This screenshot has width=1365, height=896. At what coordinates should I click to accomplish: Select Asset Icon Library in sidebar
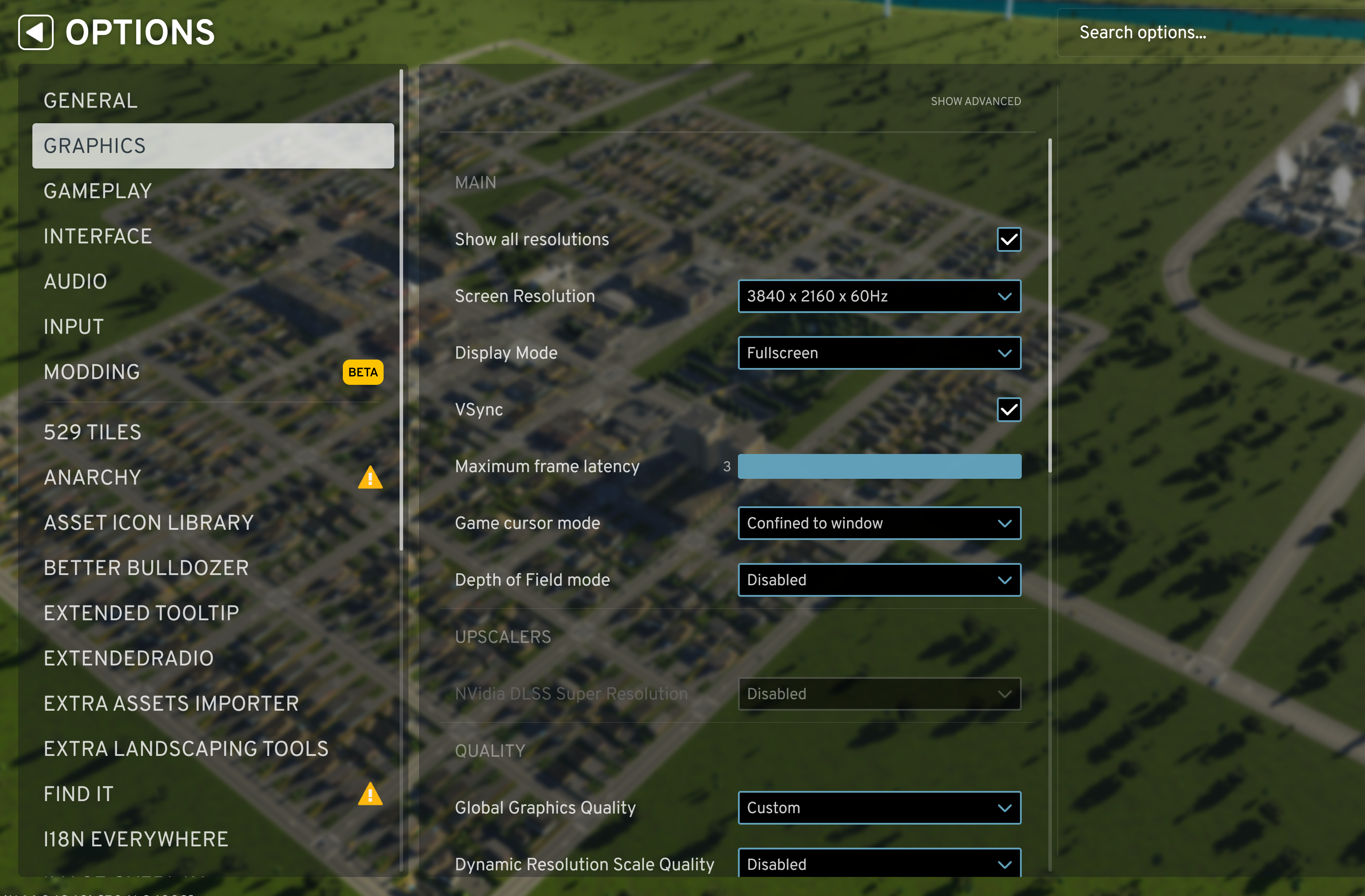tap(213, 523)
